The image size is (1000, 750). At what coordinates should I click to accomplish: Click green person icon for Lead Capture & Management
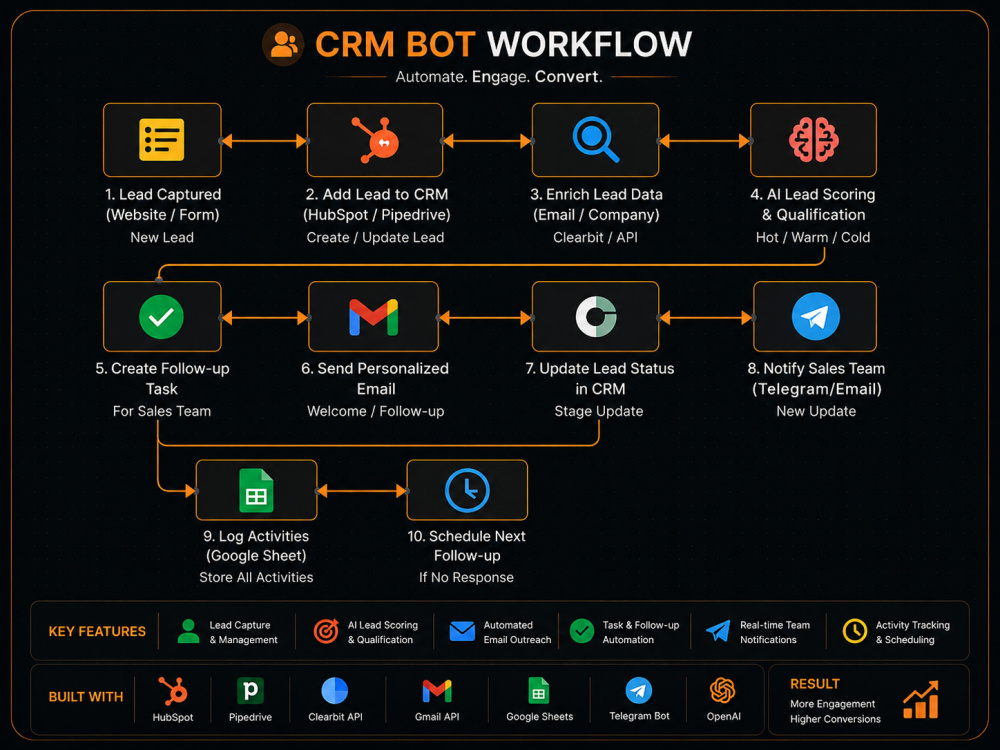pyautogui.click(x=188, y=631)
